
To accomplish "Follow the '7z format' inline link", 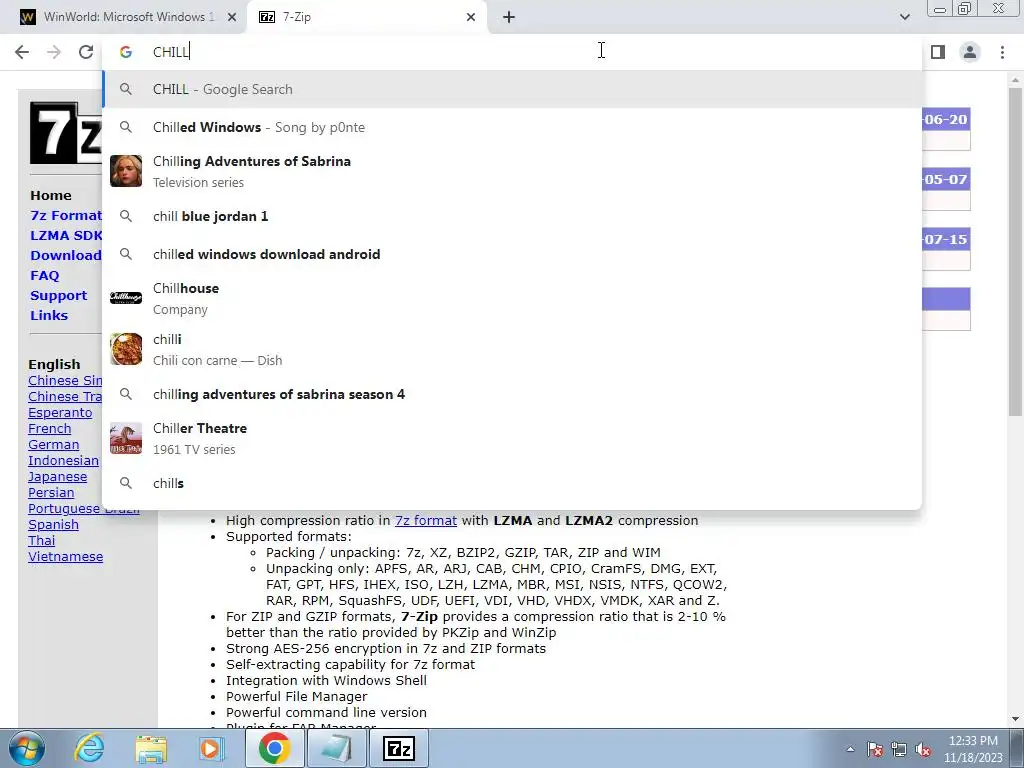I will pos(426,520).
